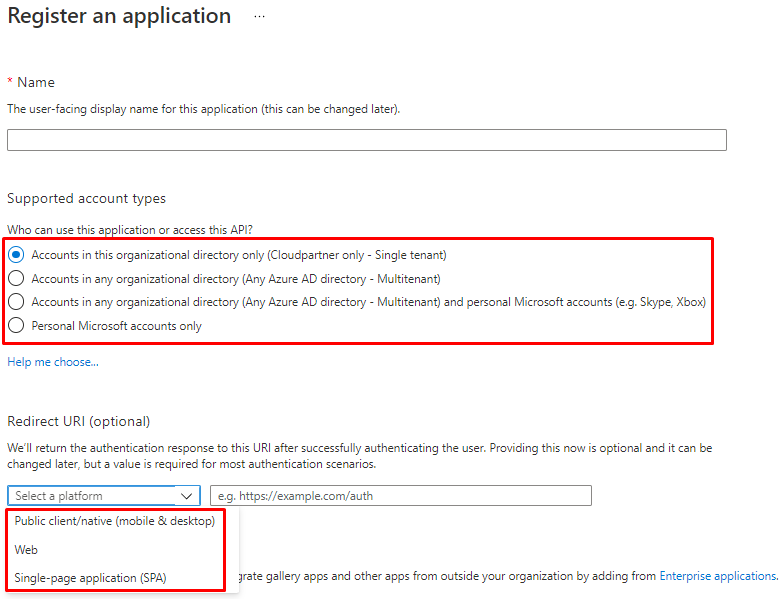Choose the Multitenant-only Azure AD directory radio option
784x599 pixels.
pos(16,279)
